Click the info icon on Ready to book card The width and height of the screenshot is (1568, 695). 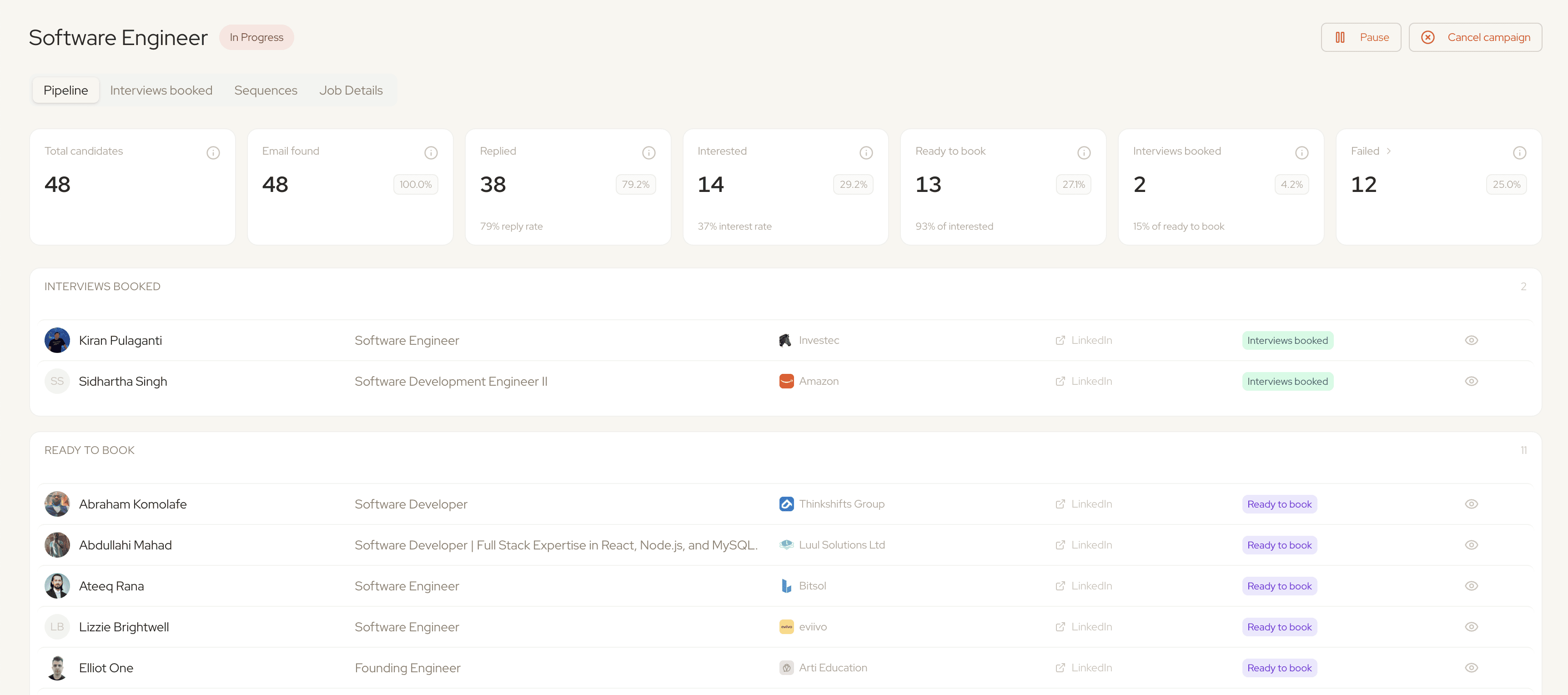pos(1084,153)
